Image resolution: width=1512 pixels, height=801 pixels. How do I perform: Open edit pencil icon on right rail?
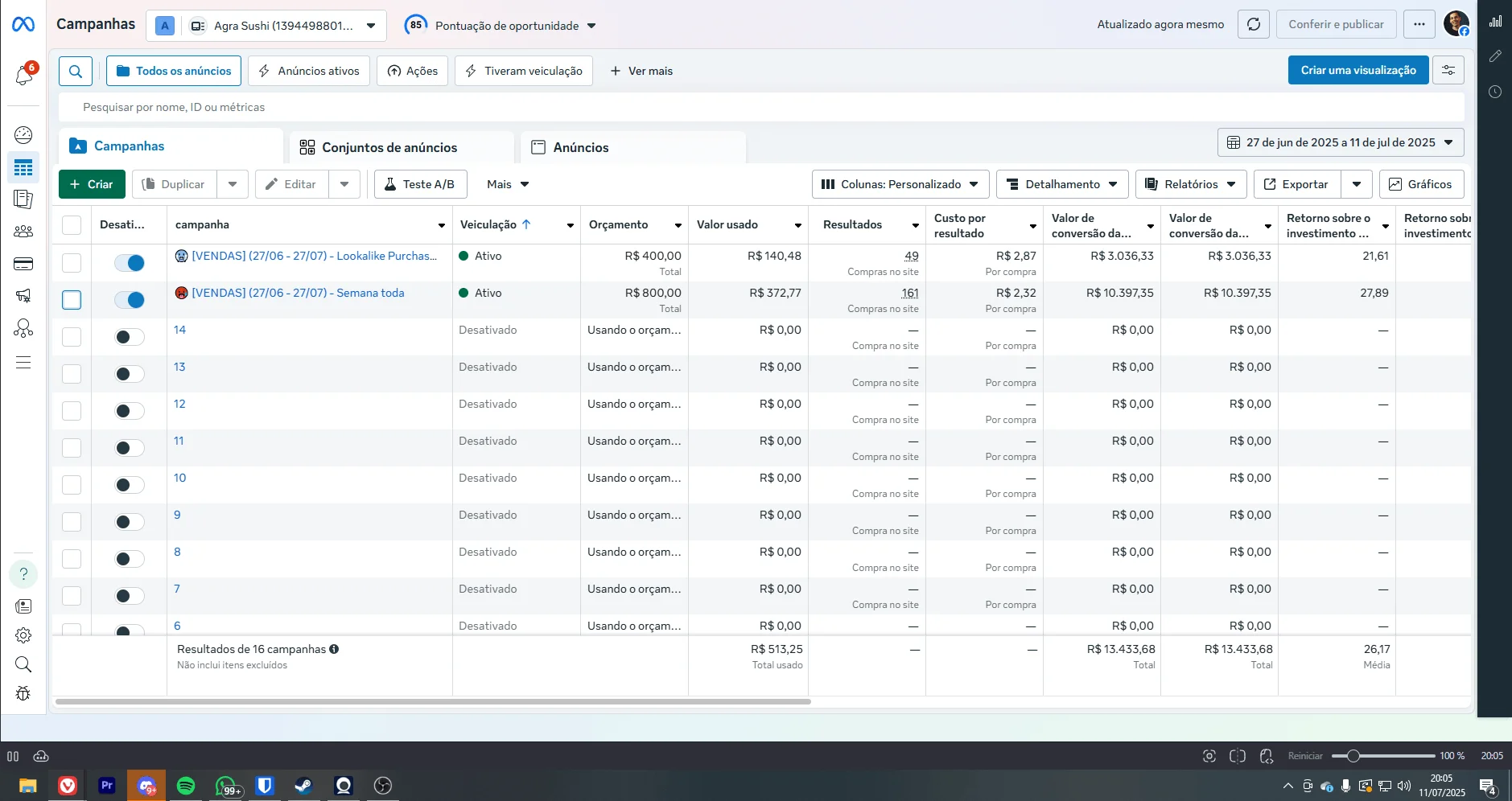(1495, 56)
